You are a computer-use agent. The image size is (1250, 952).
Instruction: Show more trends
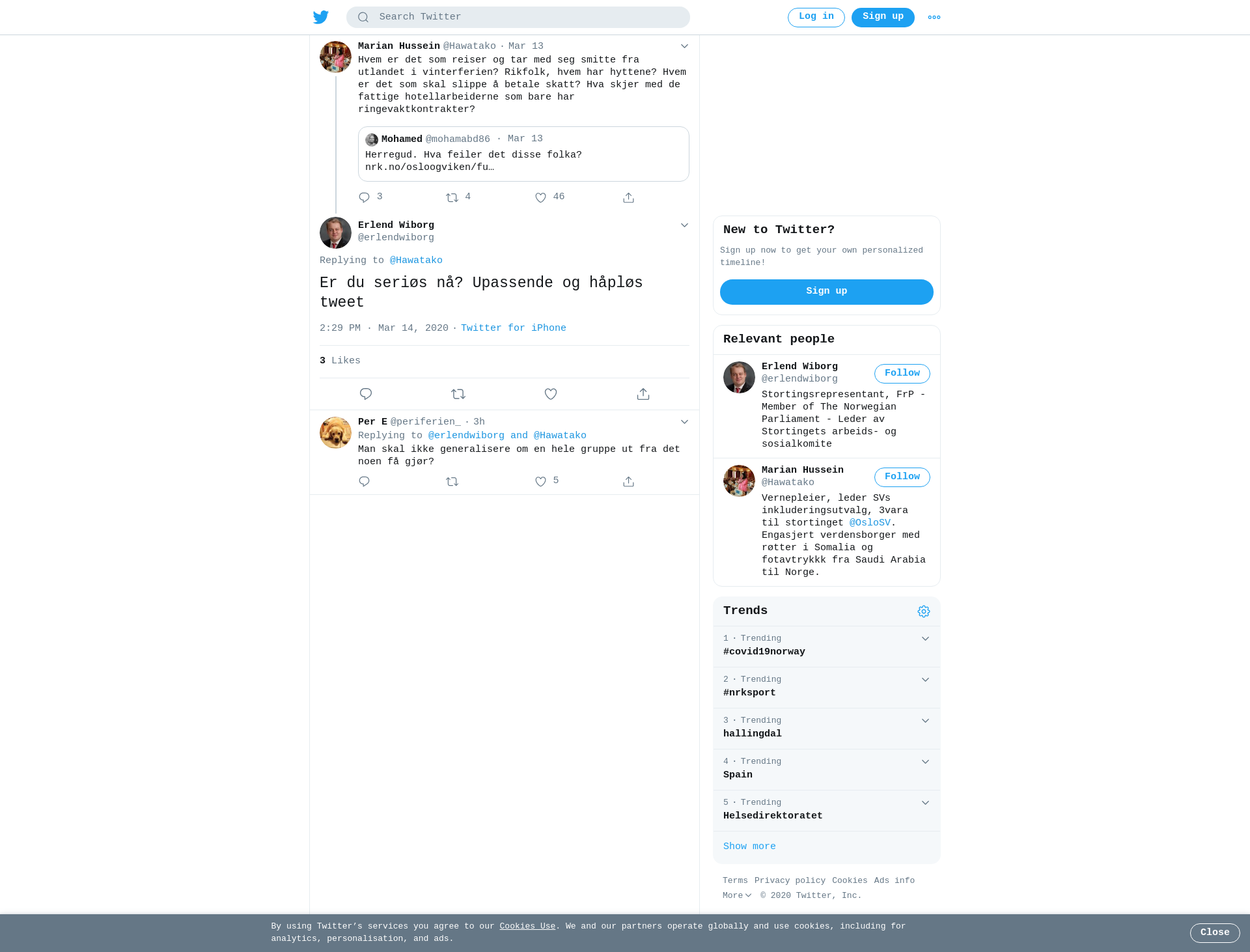(749, 847)
